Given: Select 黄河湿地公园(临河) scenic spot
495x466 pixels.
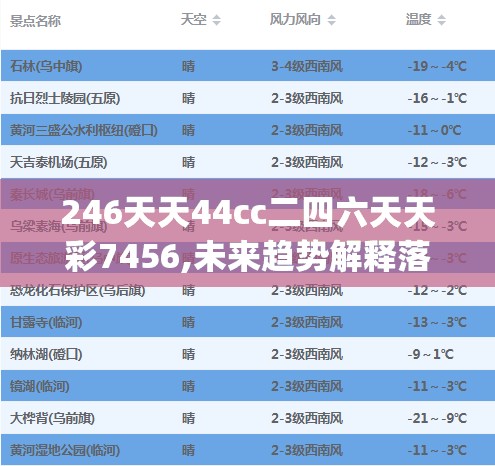Looking at the screenshot, I should coord(65,450).
